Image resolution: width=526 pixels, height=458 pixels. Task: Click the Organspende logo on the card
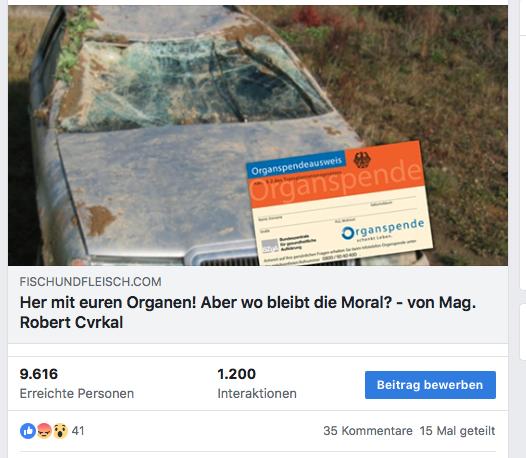click(x=382, y=230)
